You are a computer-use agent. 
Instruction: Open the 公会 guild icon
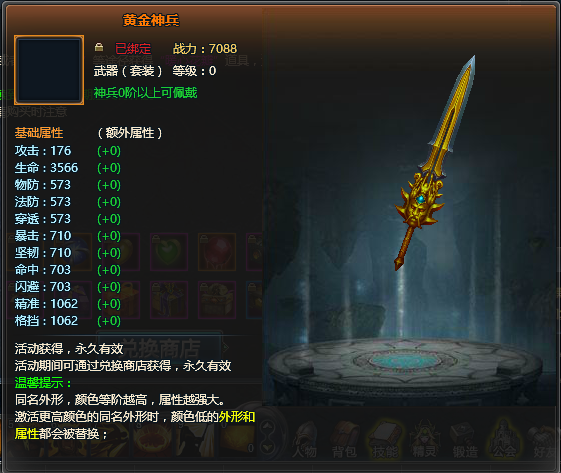(x=504, y=440)
